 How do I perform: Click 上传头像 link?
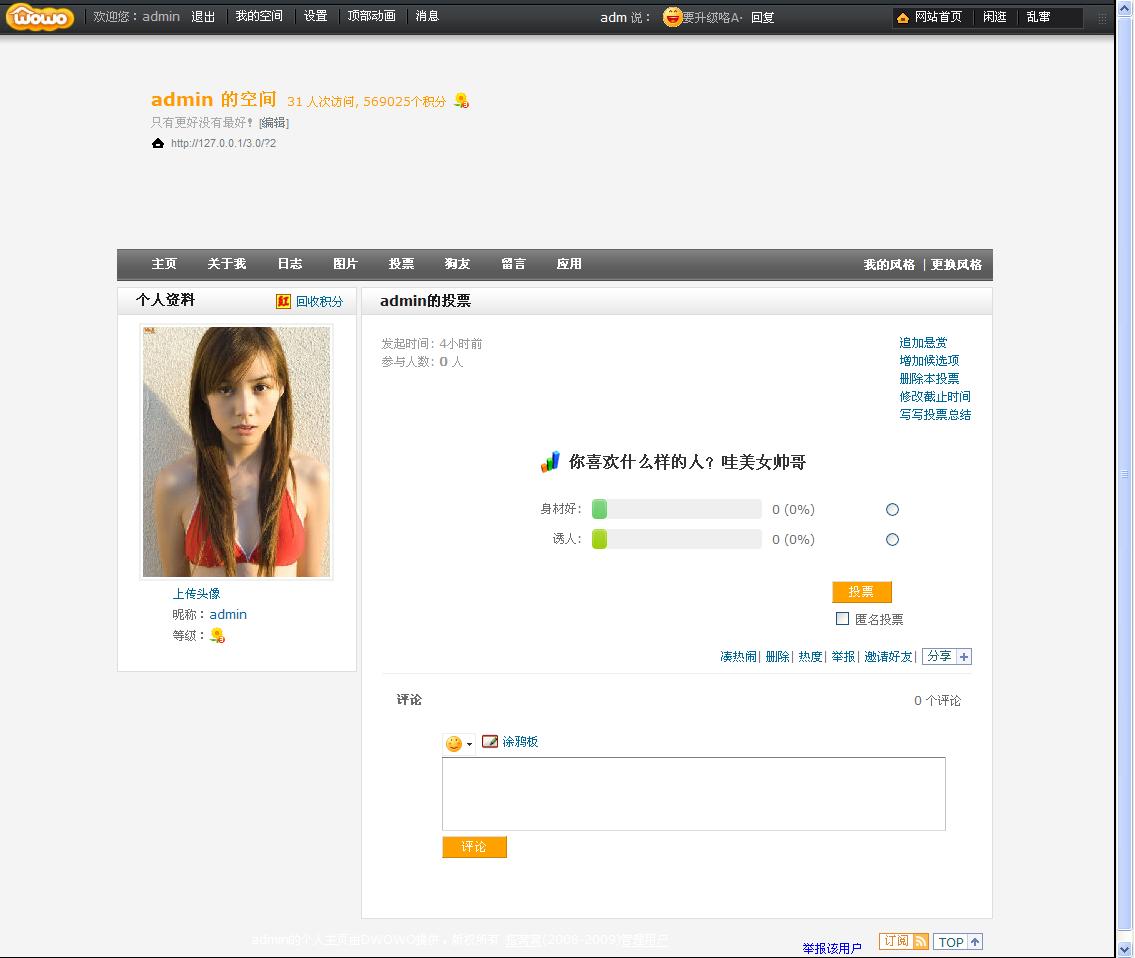point(196,594)
